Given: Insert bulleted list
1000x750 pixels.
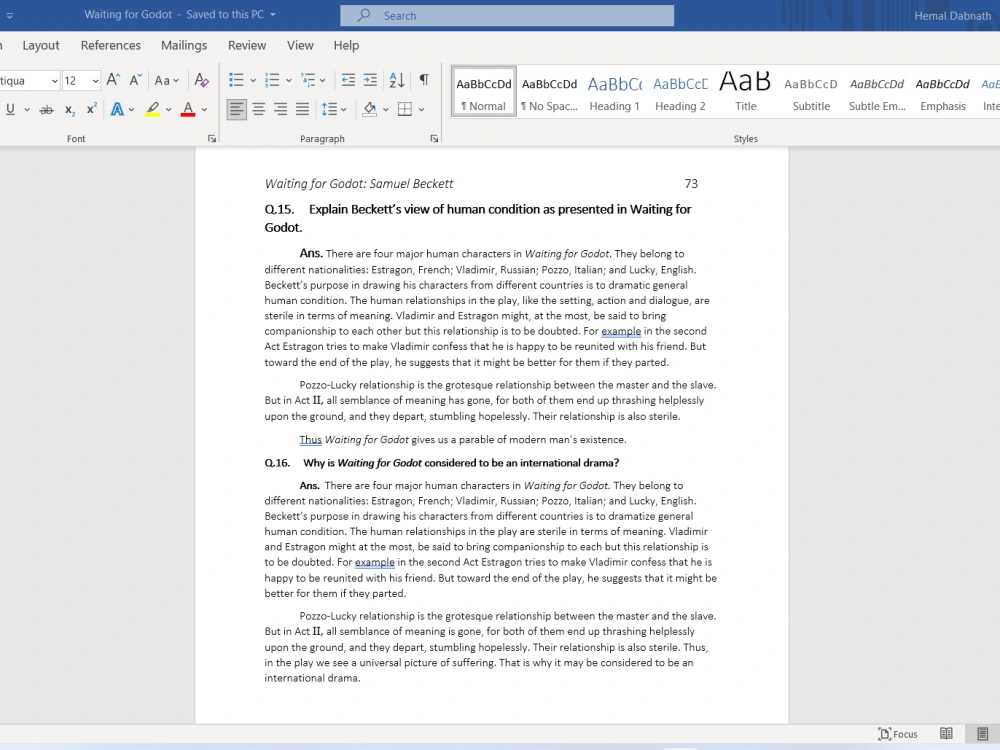Looking at the screenshot, I should pyautogui.click(x=237, y=80).
